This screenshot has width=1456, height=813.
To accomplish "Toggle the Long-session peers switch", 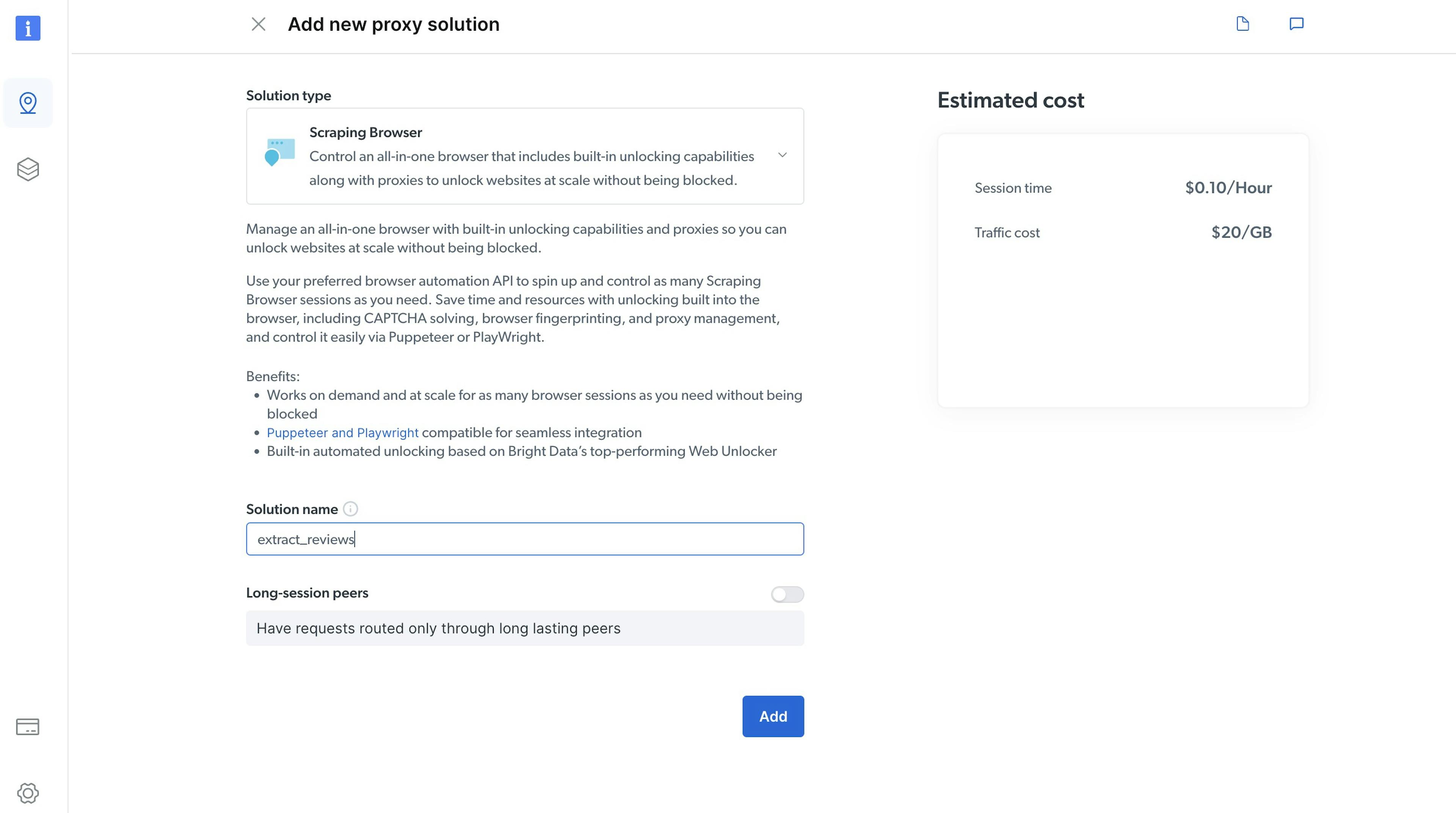I will point(787,594).
